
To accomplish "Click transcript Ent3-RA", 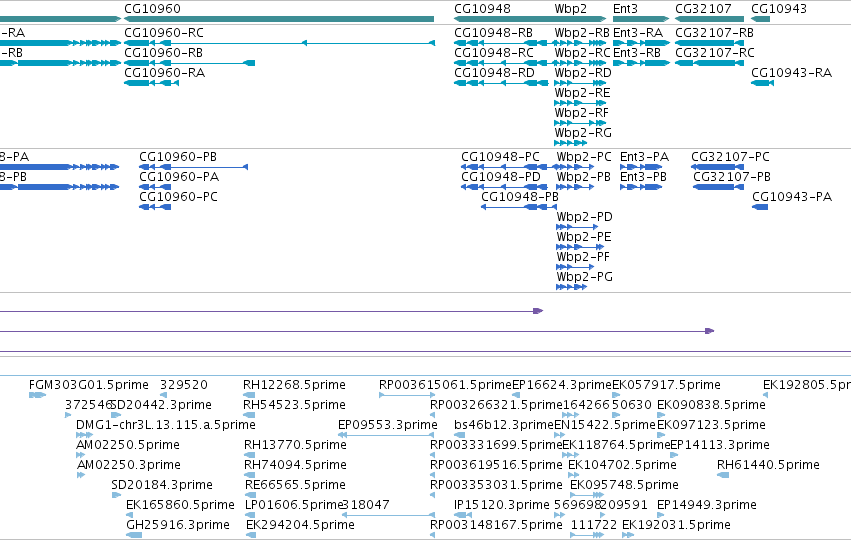I will tap(638, 33).
